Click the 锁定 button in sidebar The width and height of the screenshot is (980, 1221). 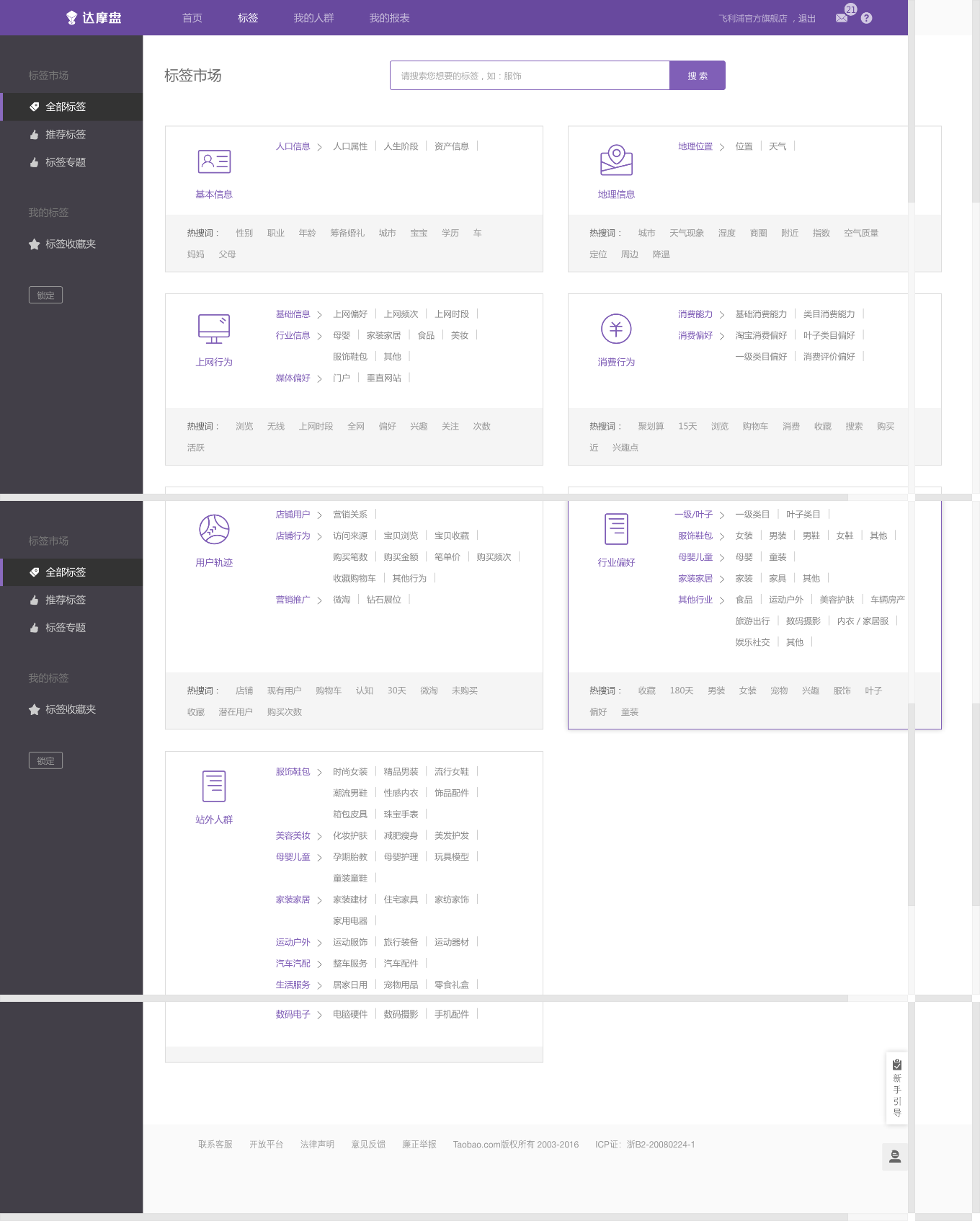[45, 296]
